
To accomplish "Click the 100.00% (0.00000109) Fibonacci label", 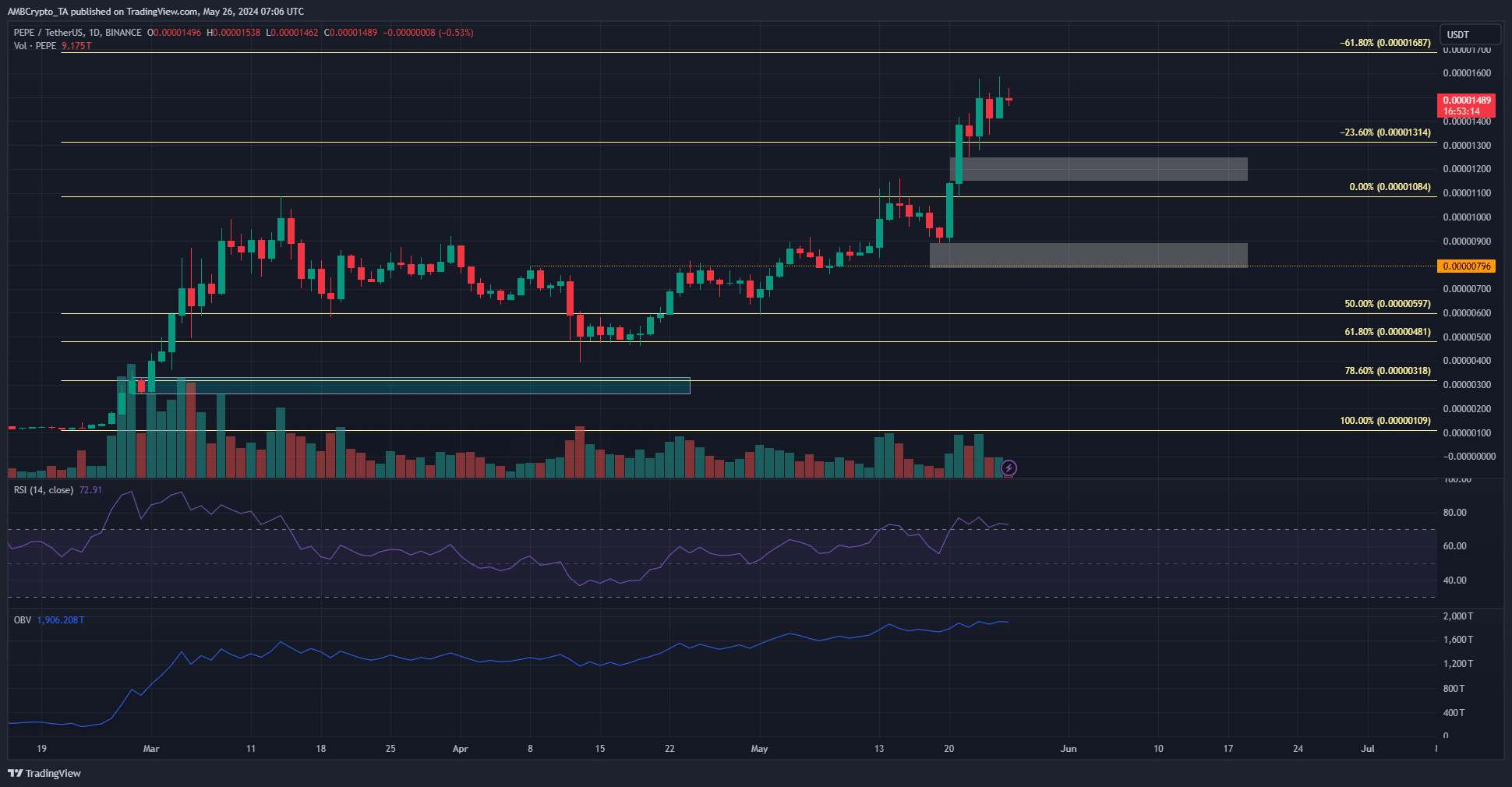I will [1385, 421].
